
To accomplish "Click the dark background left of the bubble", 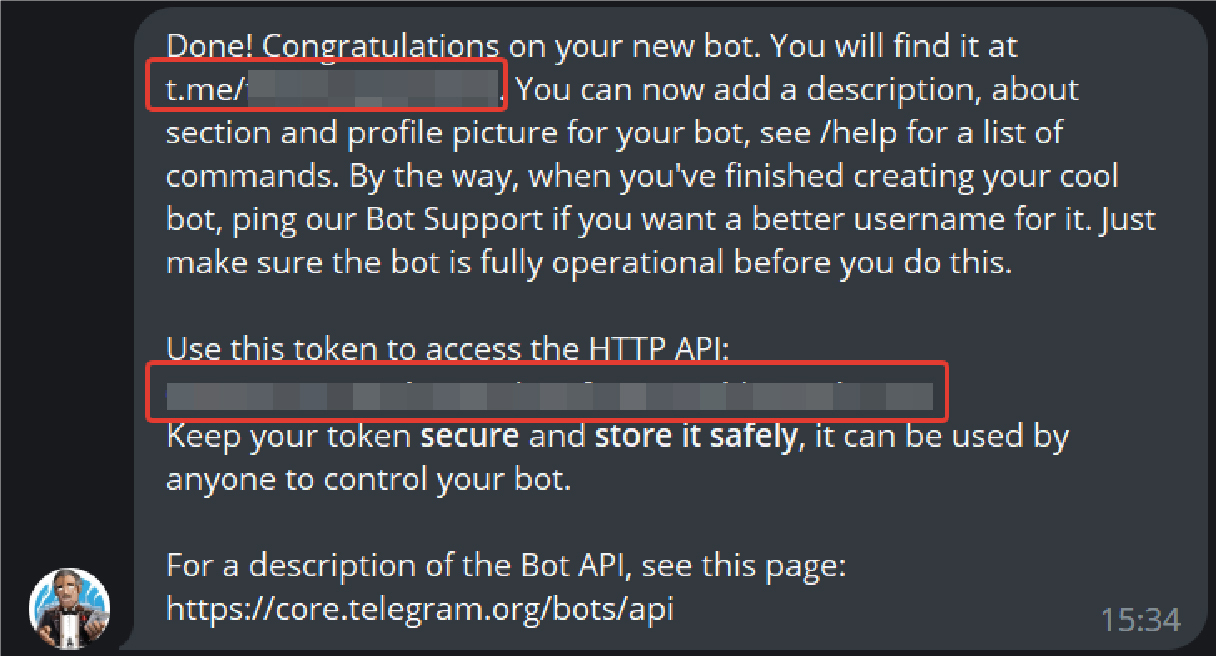I will click(66, 300).
